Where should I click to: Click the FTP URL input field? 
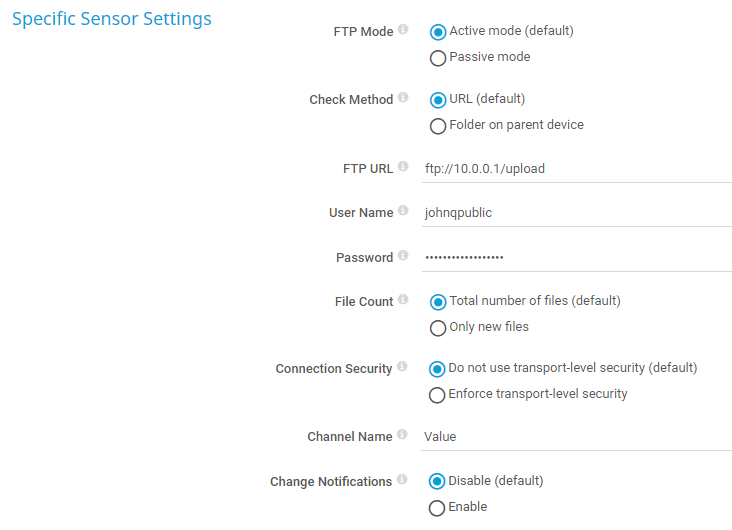pyautogui.click(x=577, y=169)
